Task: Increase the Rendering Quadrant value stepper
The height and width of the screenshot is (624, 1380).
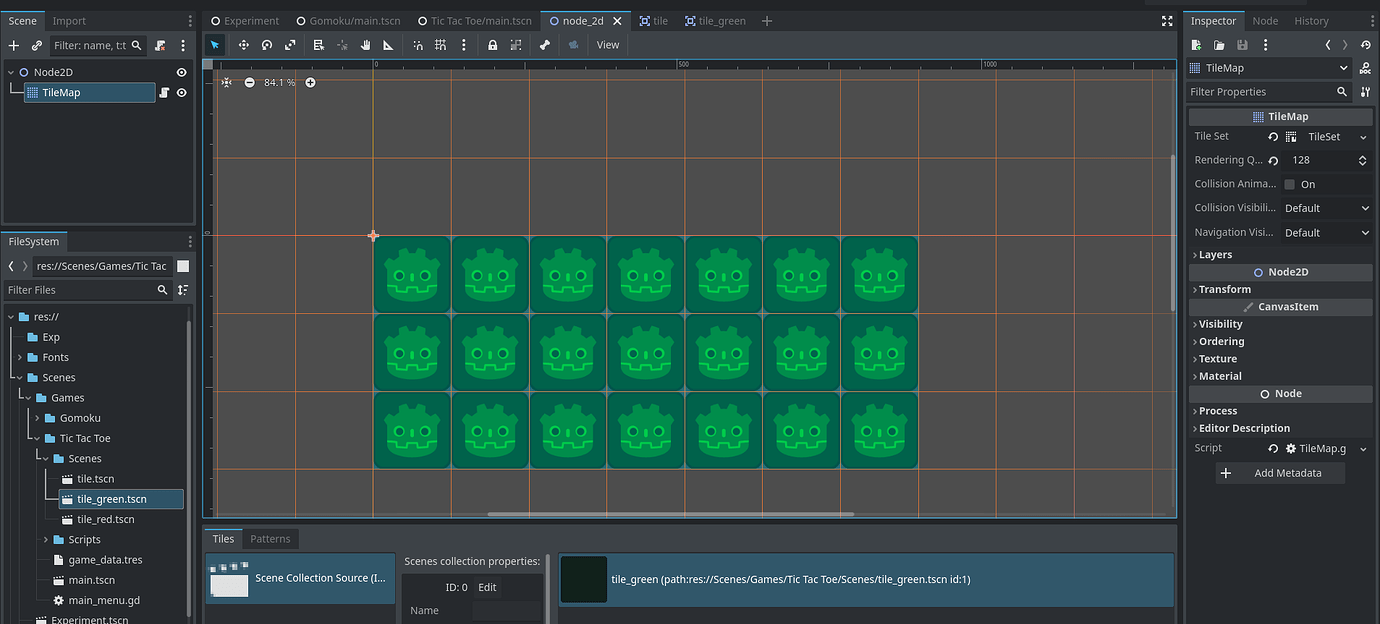Action: (1362, 156)
